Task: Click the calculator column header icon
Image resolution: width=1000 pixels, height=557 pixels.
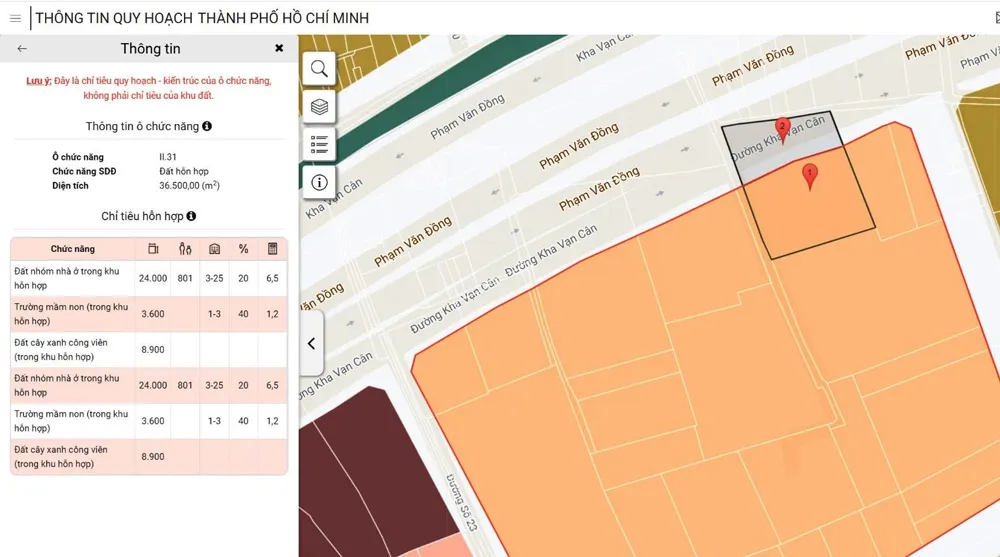Action: [x=272, y=249]
